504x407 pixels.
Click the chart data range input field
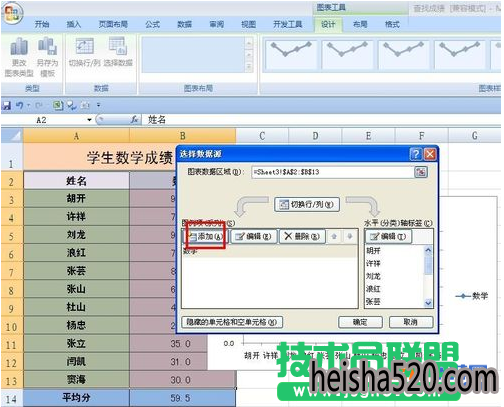click(332, 172)
